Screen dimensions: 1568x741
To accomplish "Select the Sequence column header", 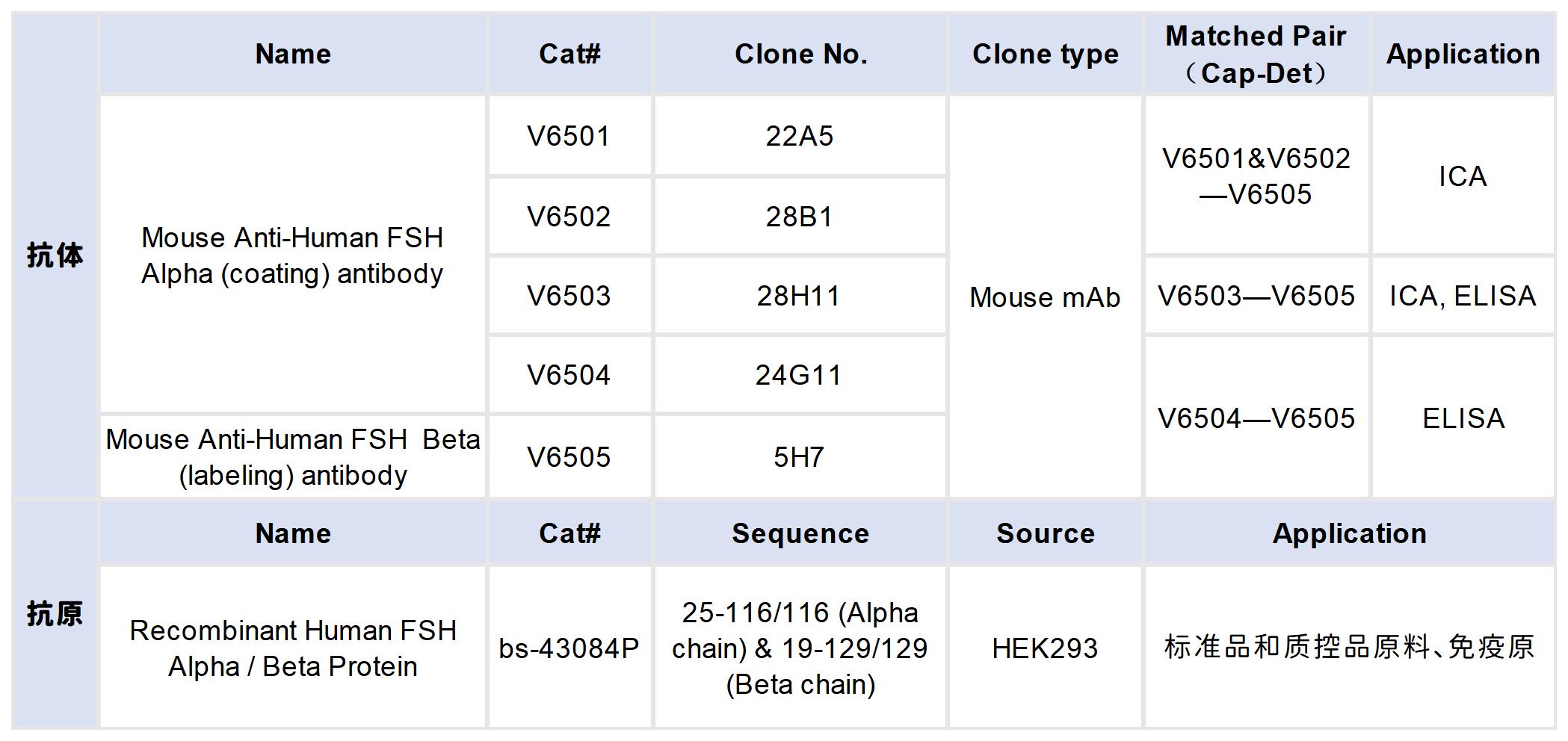I will [800, 534].
